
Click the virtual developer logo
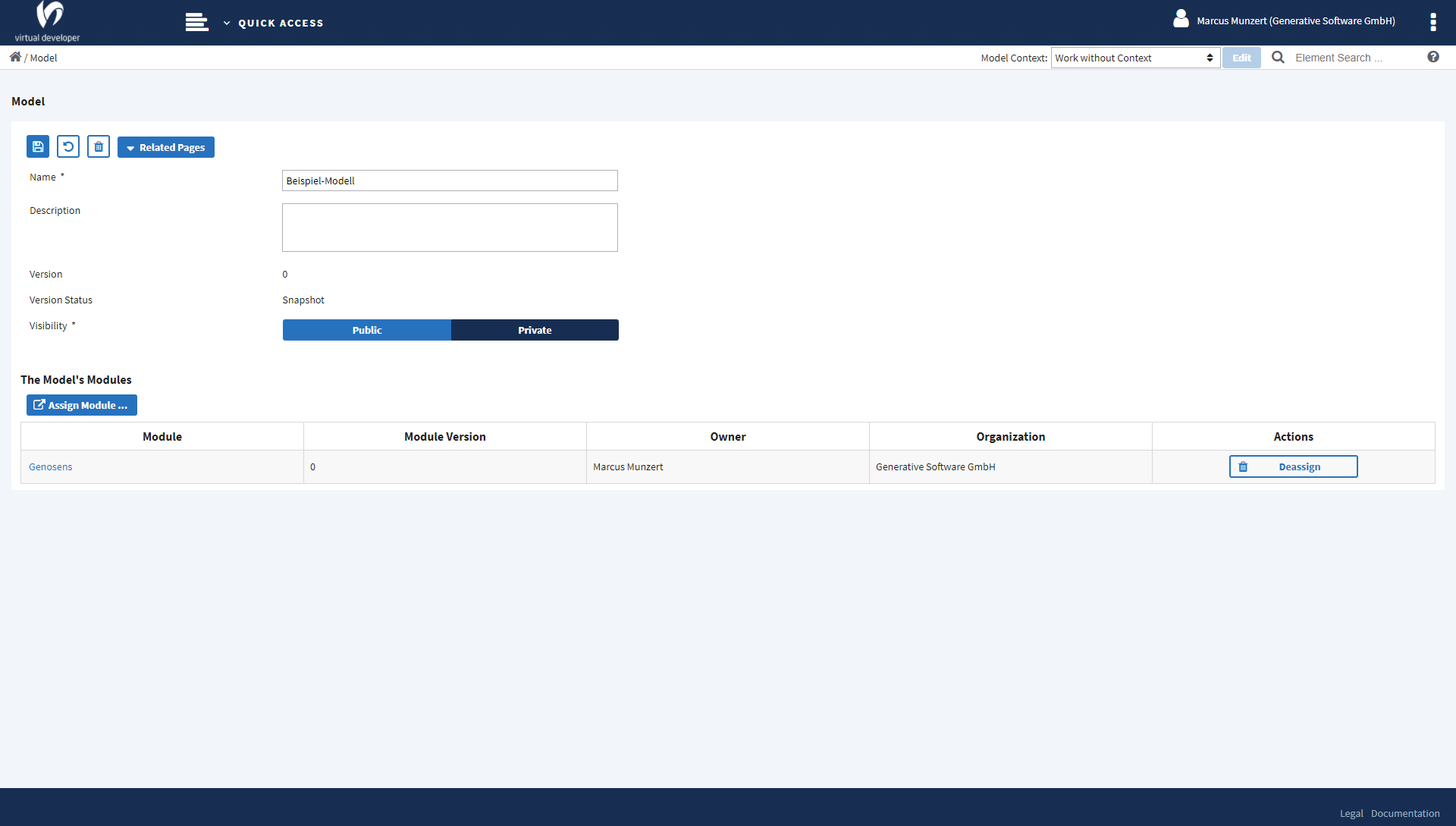47,22
